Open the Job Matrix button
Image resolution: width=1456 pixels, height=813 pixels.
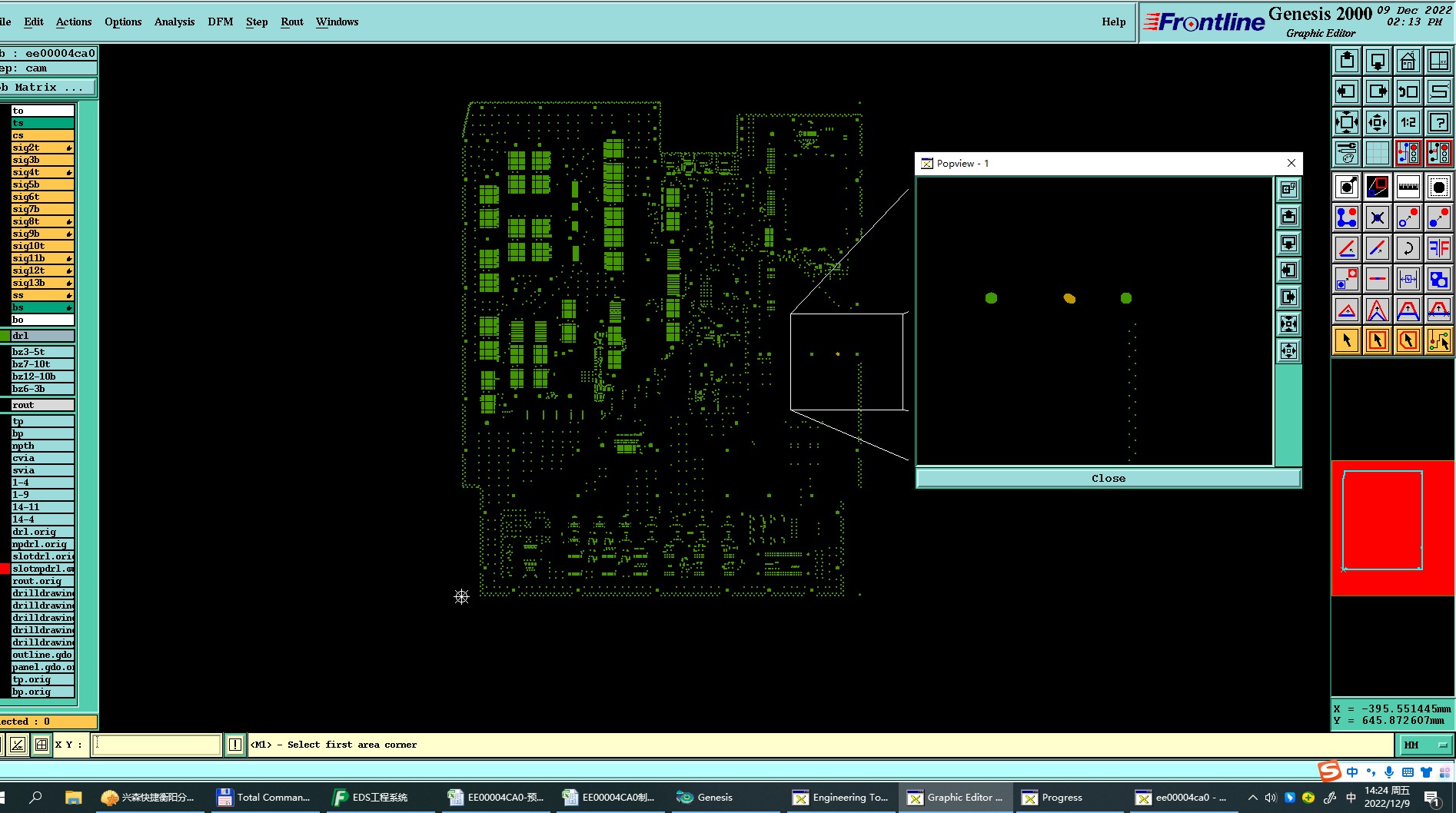tap(48, 88)
